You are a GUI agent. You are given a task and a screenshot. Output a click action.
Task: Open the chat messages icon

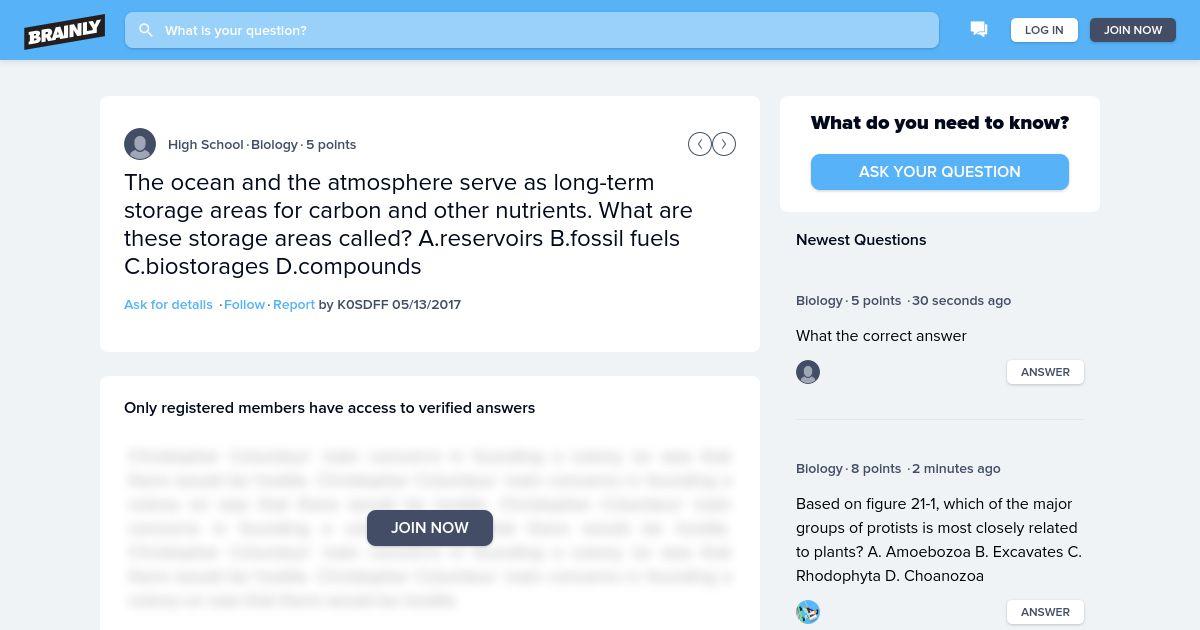(979, 30)
